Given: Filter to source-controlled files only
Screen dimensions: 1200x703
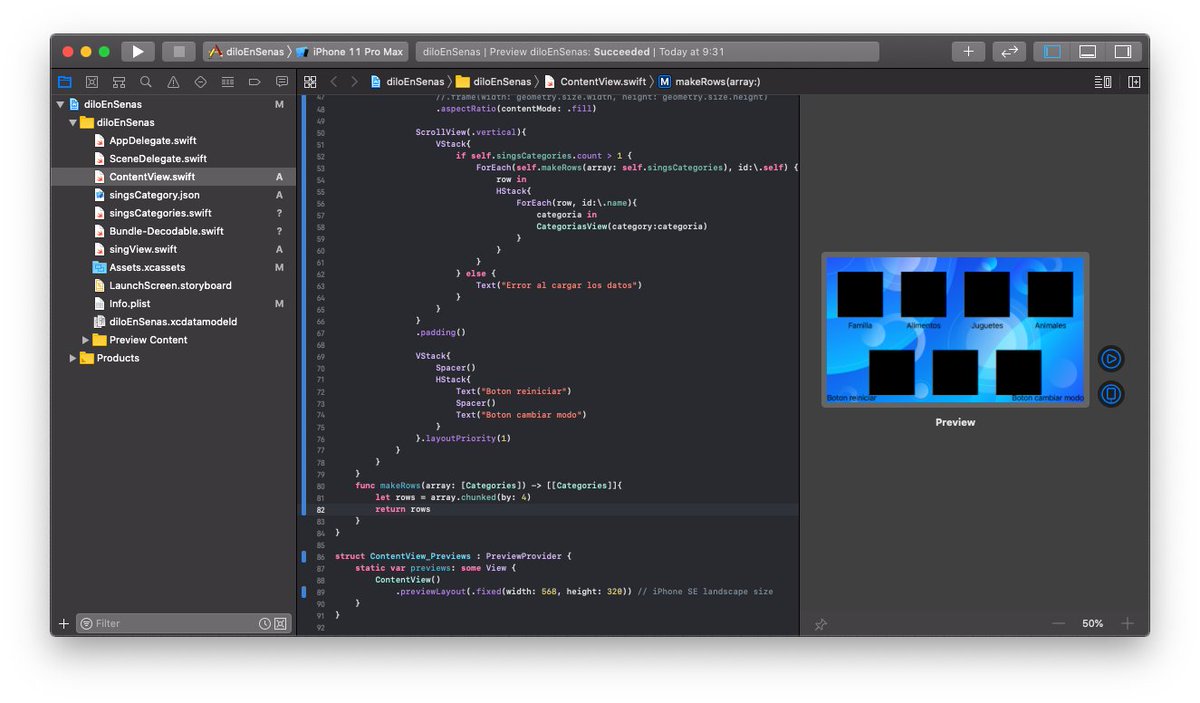Looking at the screenshot, I should tap(280, 623).
